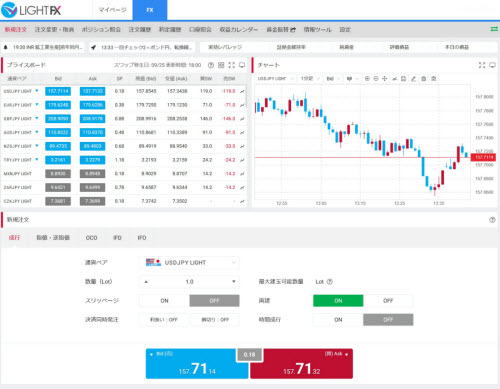
Task: Click EURJPY Ask price button in price board
Action: tap(92, 105)
